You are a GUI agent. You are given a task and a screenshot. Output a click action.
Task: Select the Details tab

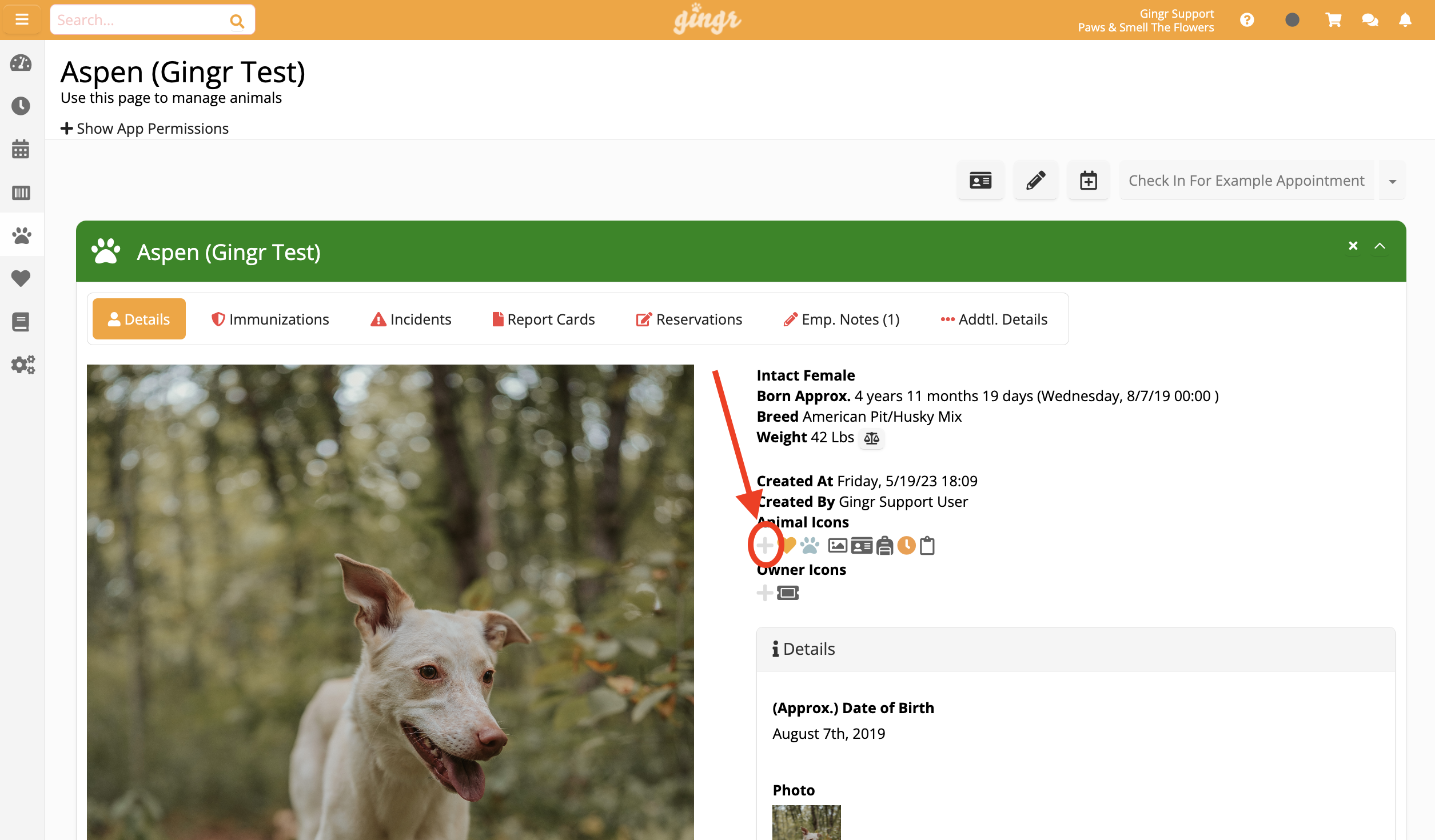139,319
